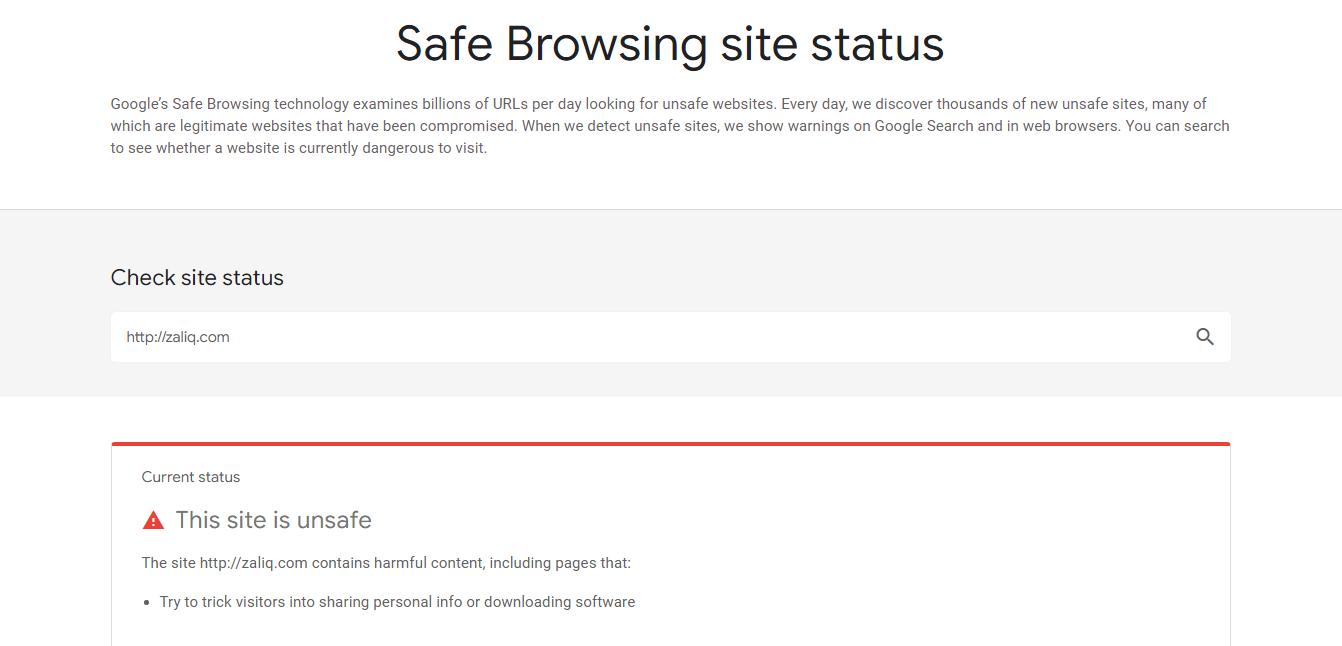
Task: Open the "Safe Browsing site status" page title
Action: tap(670, 43)
